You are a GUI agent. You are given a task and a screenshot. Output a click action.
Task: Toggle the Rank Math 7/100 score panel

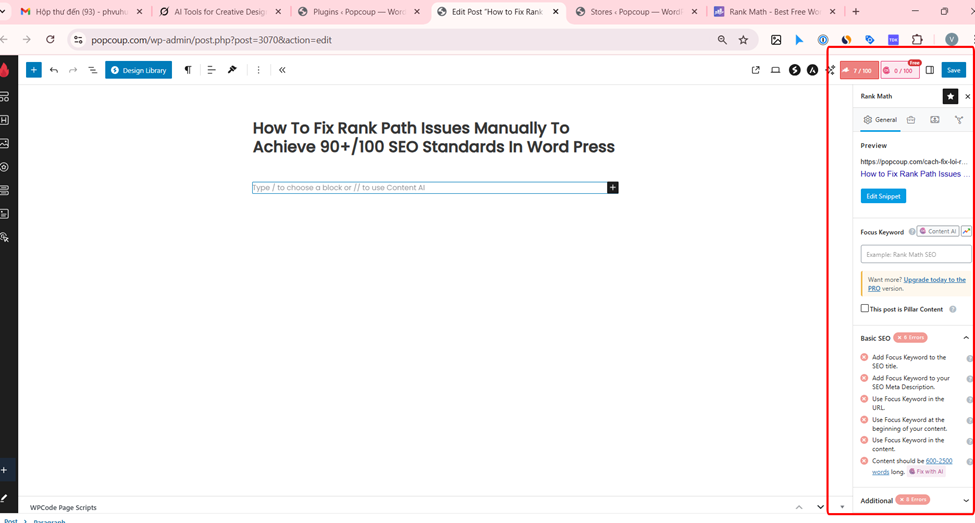[x=859, y=70]
